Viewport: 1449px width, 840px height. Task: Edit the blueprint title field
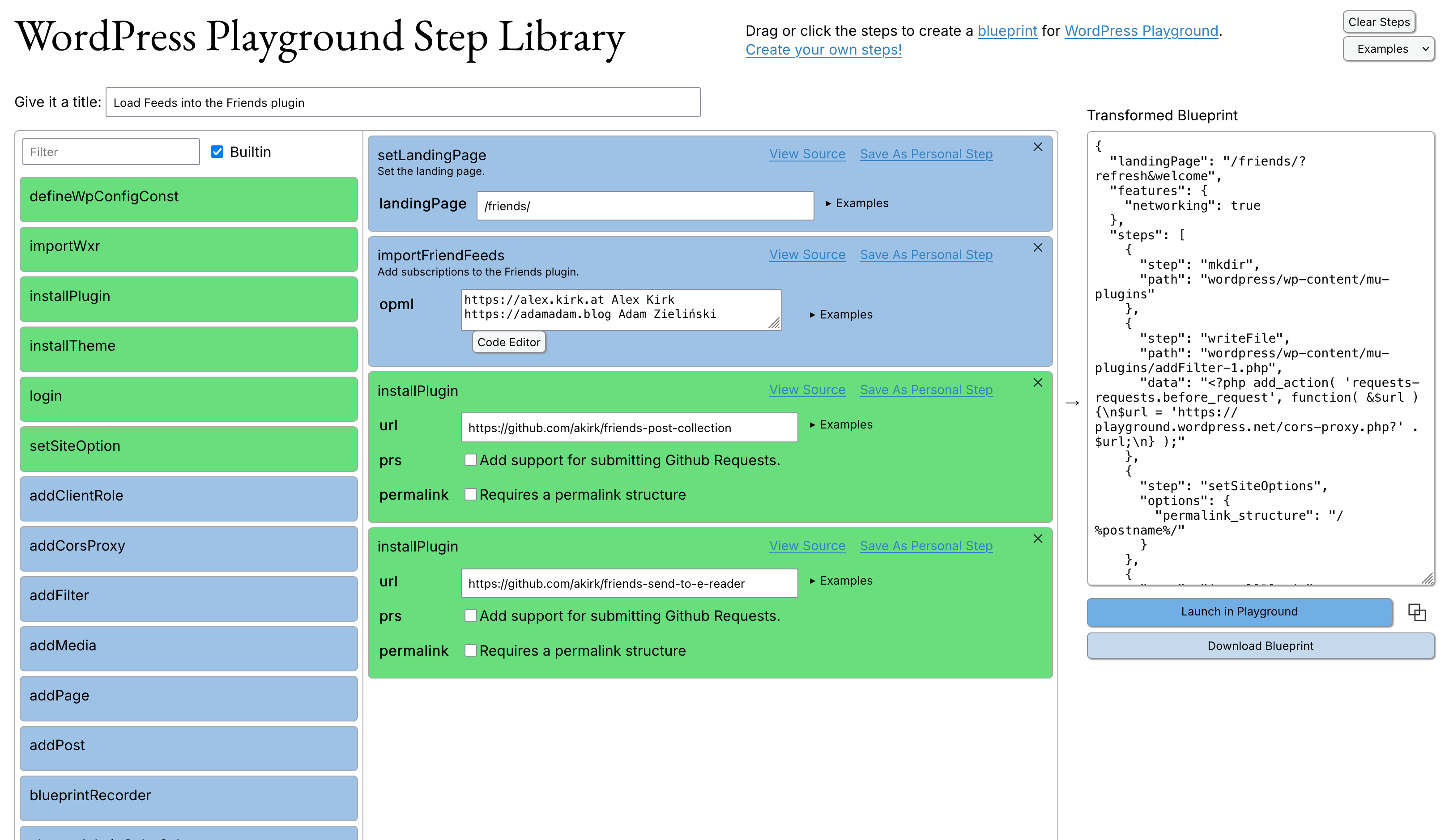pyautogui.click(x=402, y=102)
